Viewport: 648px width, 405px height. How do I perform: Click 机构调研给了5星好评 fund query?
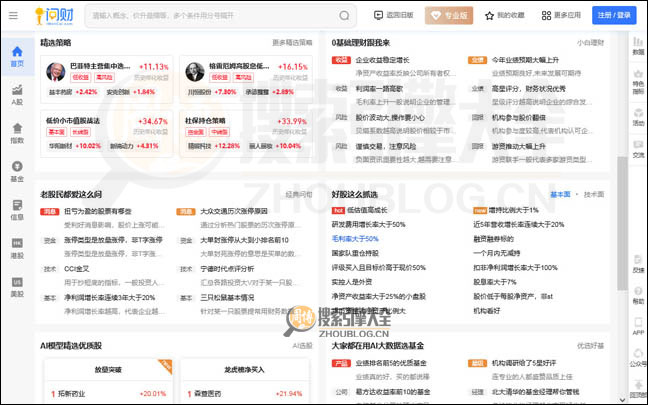(524, 363)
